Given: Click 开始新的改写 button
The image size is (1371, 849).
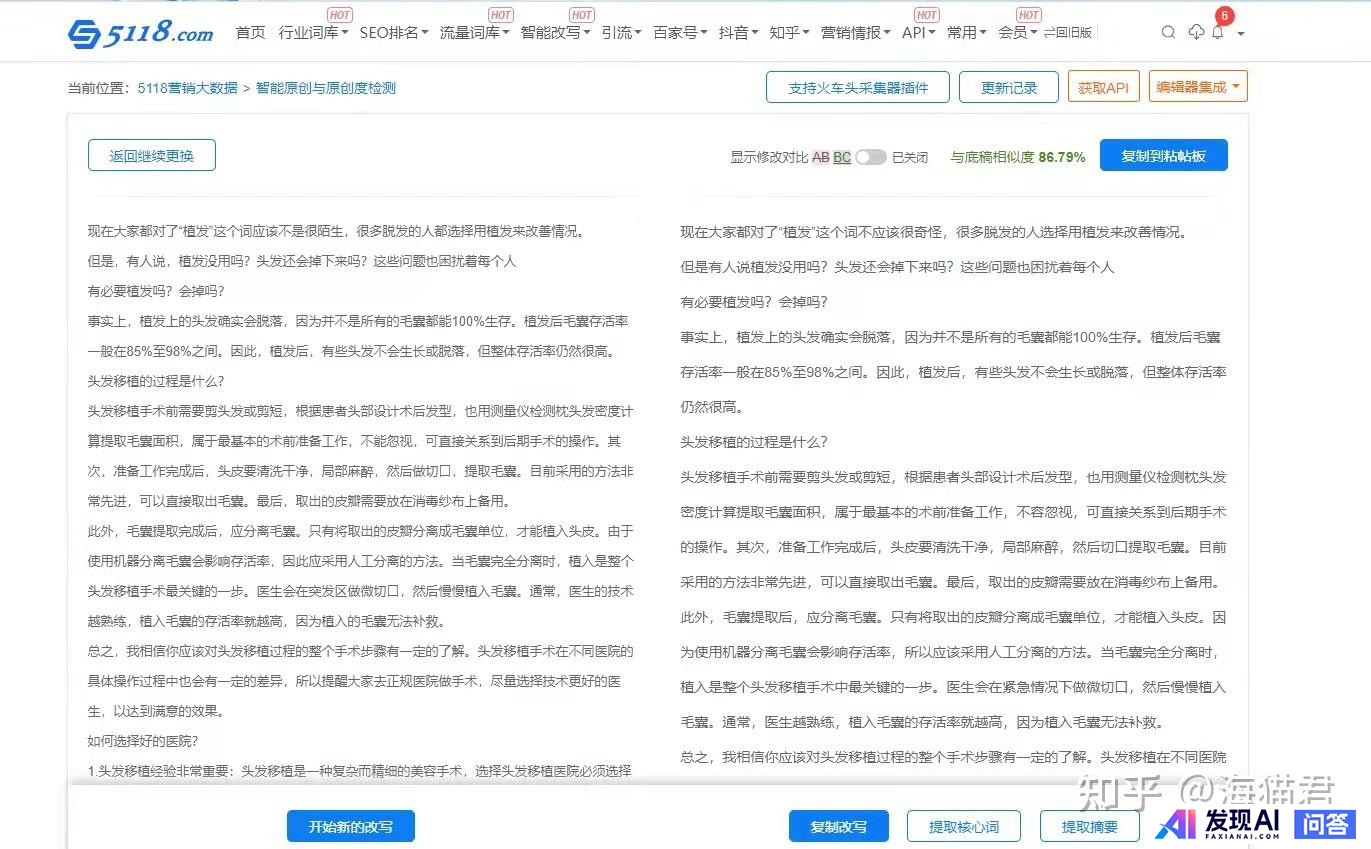Looking at the screenshot, I should [x=350, y=827].
